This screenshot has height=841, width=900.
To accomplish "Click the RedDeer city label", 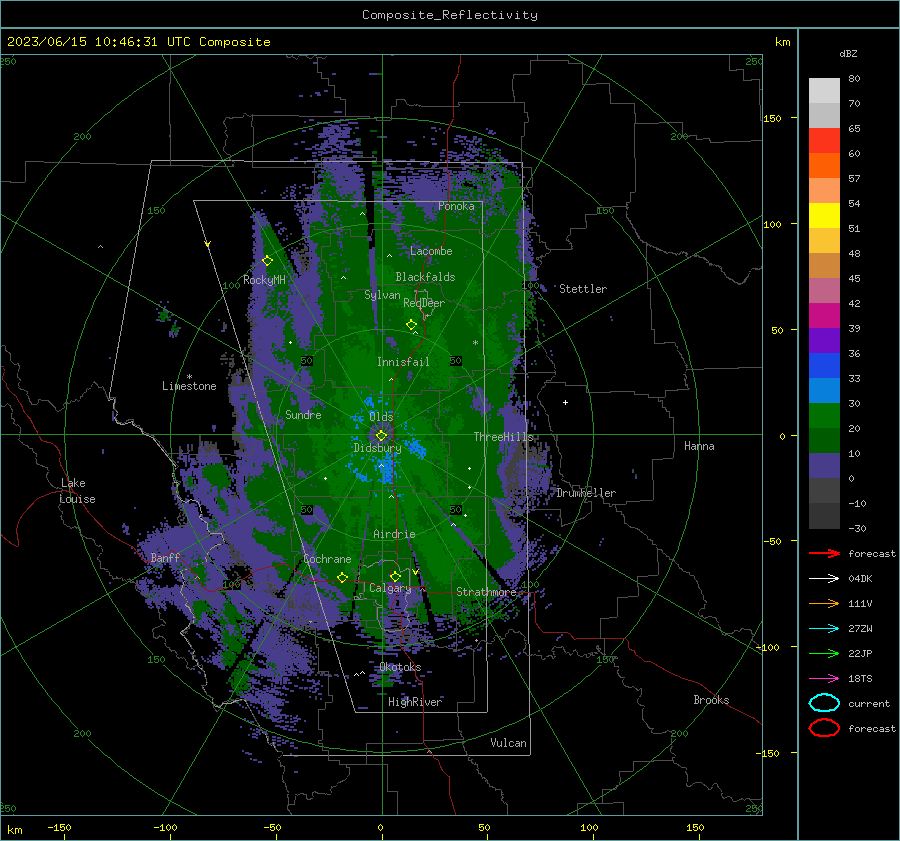I will tap(424, 303).
